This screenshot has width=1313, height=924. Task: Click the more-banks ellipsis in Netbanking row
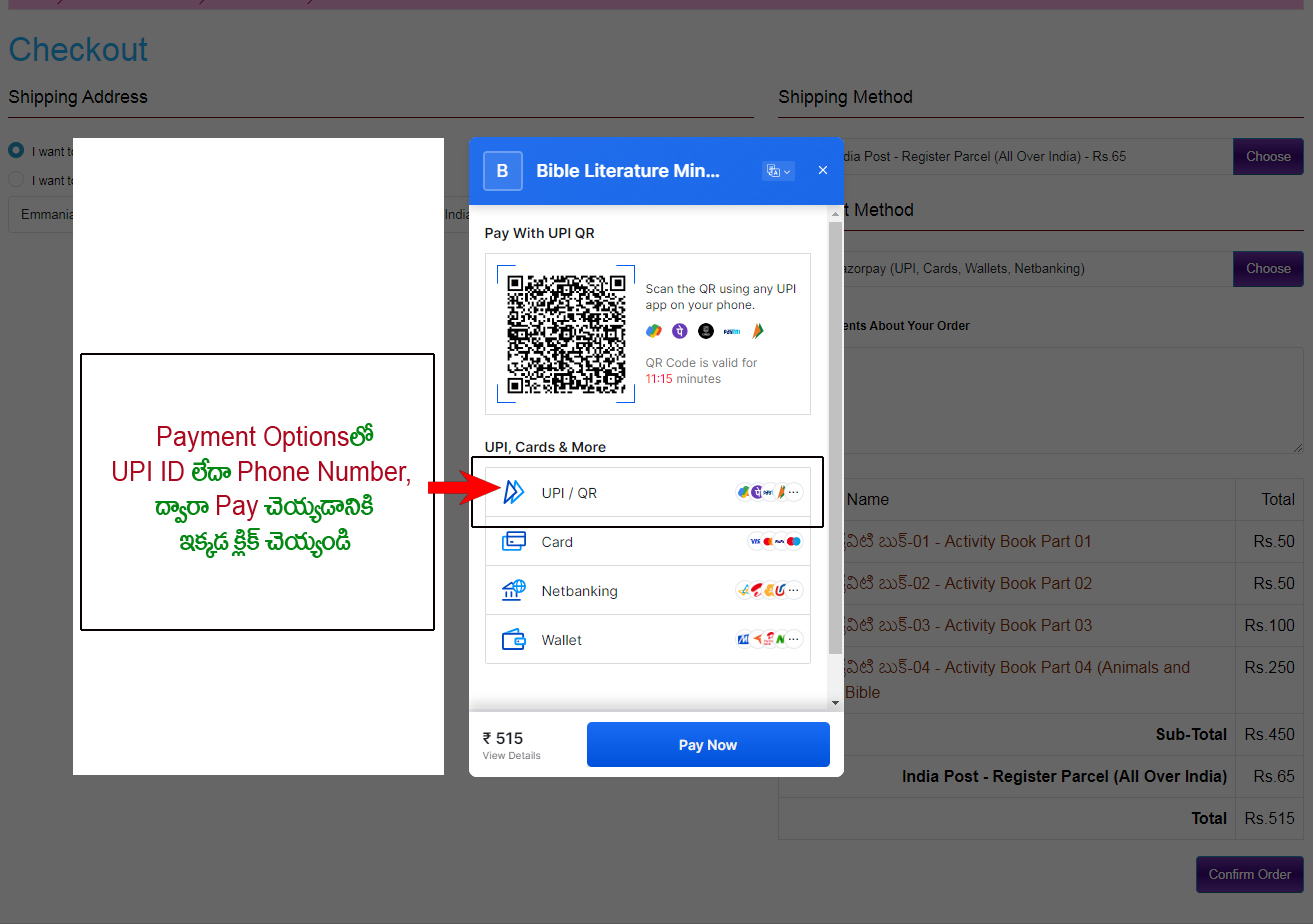click(794, 590)
